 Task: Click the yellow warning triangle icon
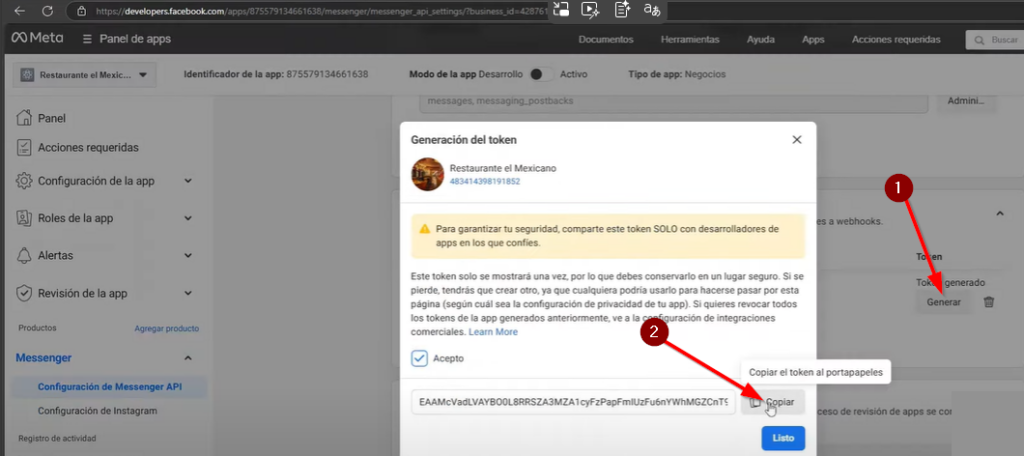tap(424, 229)
